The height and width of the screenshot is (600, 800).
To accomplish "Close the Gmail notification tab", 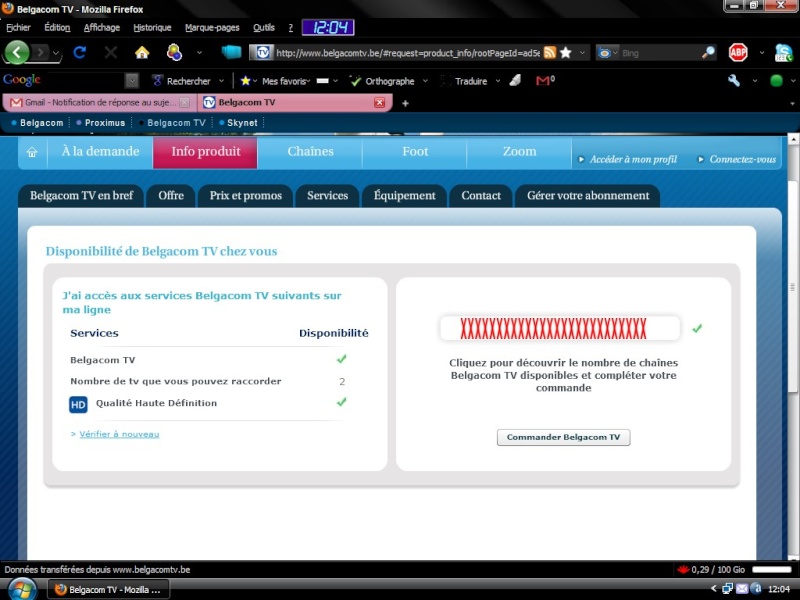I will click(185, 103).
